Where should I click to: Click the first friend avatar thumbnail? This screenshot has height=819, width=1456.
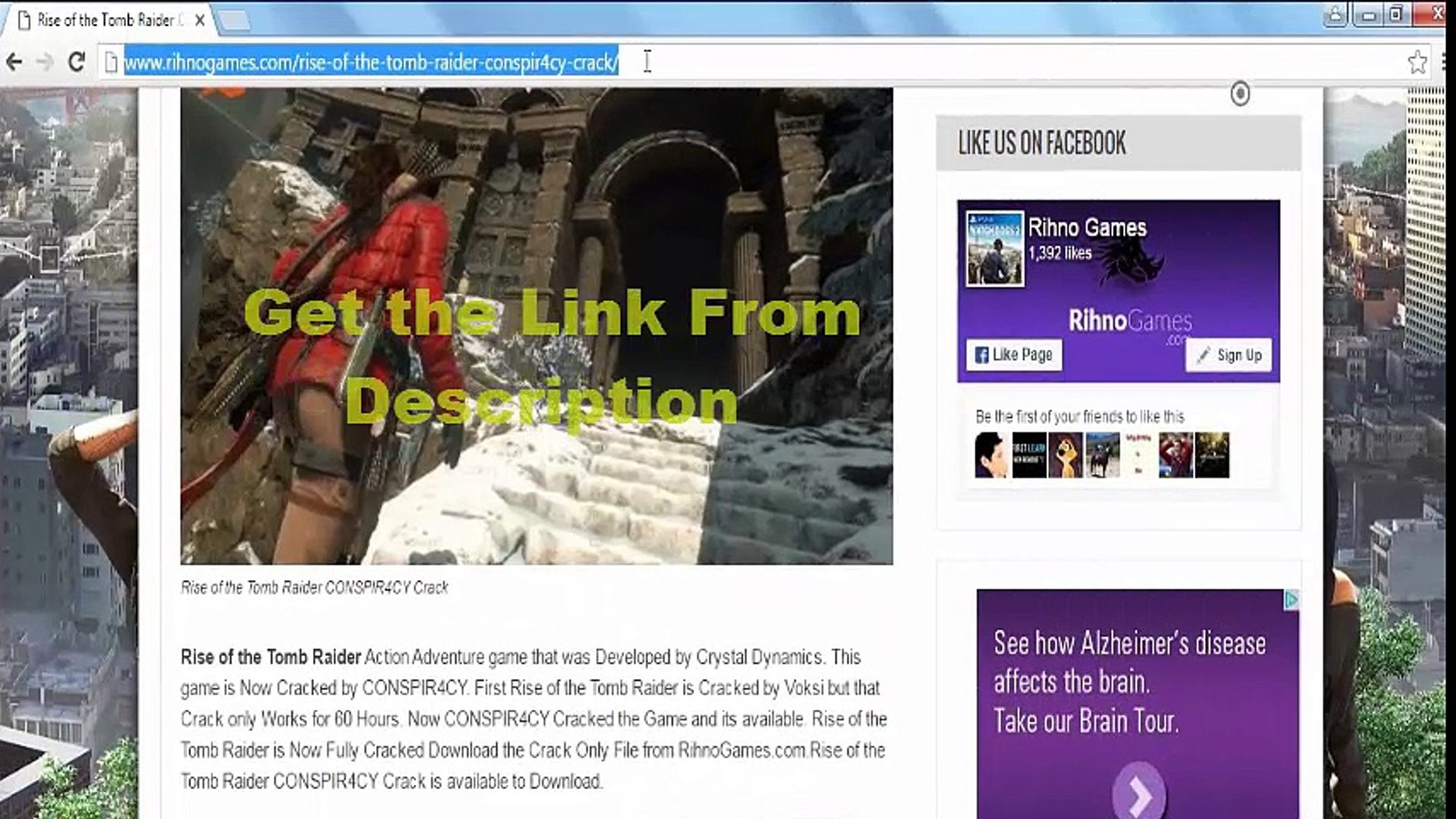[991, 455]
